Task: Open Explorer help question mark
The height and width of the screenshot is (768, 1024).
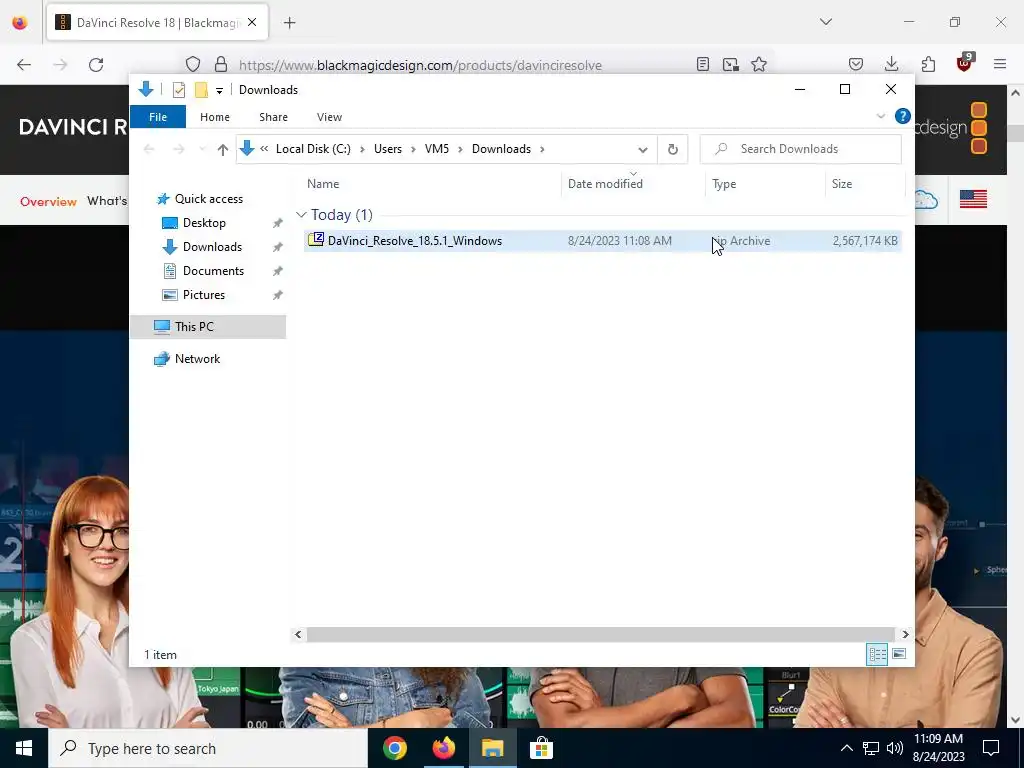Action: [903, 116]
